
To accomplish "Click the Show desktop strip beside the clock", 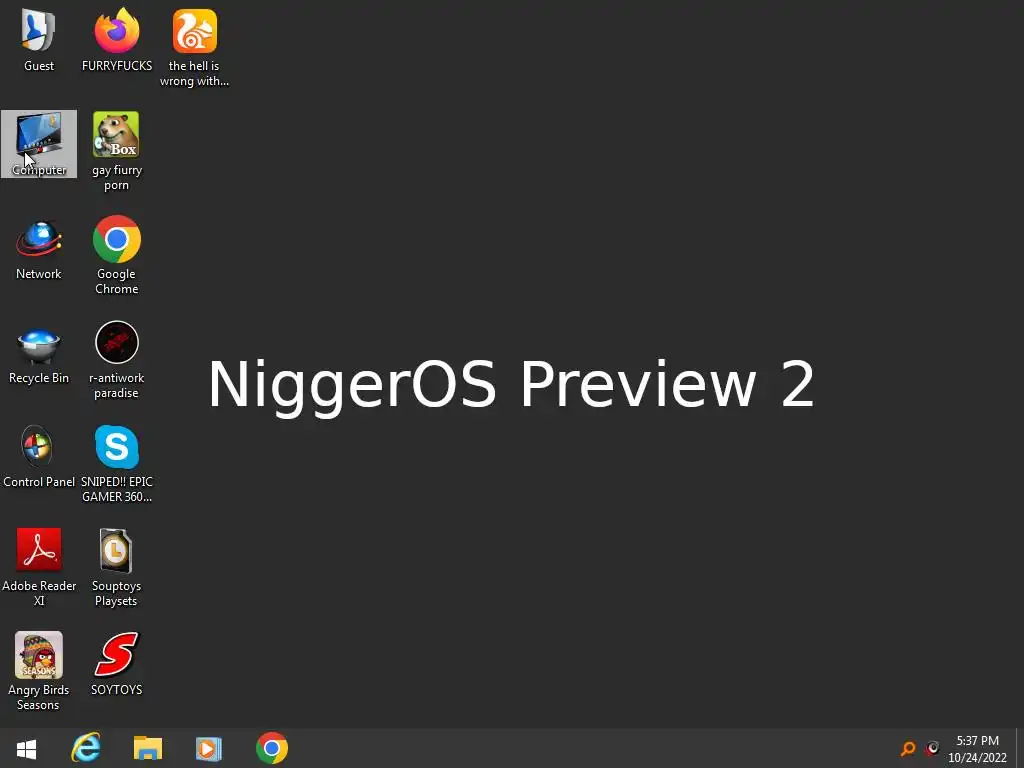I will coord(1019,748).
